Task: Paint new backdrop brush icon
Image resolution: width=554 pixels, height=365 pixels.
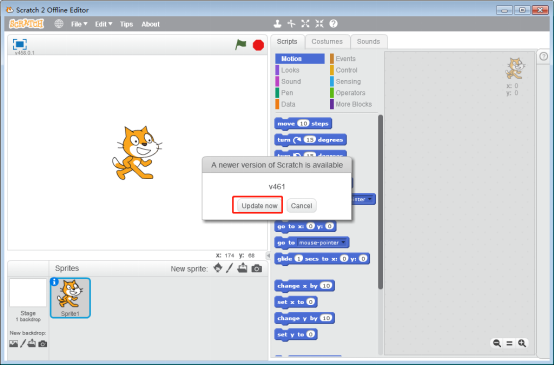Action: (x=23, y=343)
